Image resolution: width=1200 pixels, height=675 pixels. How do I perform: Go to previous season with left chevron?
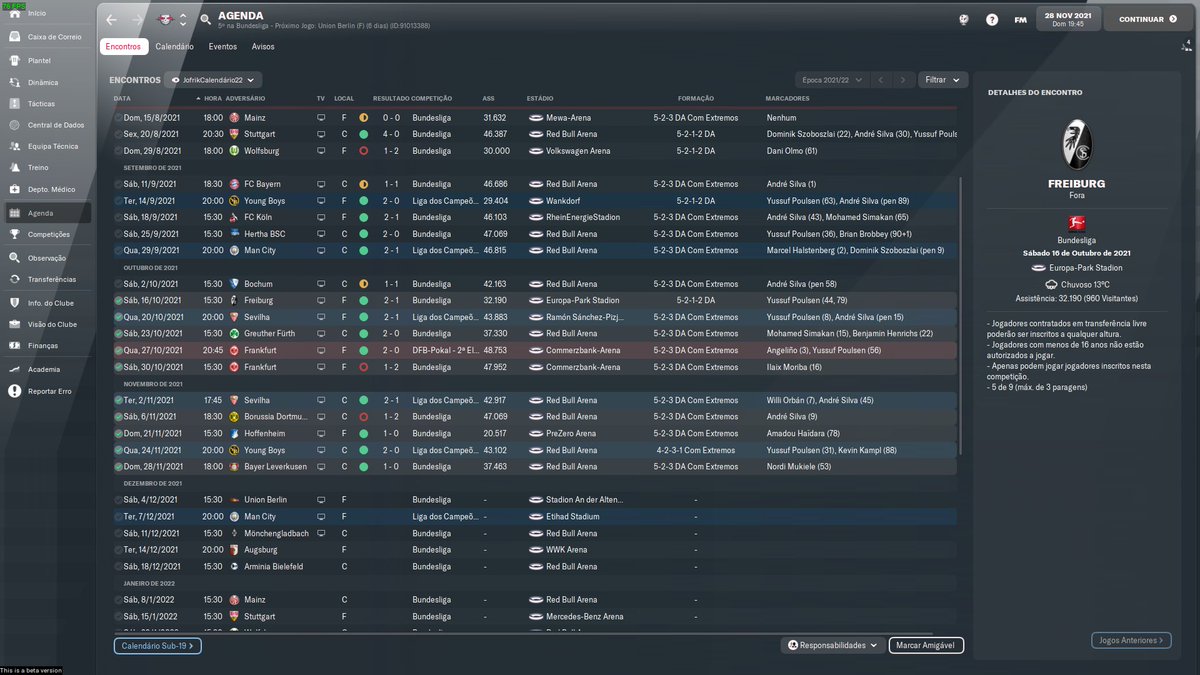tap(880, 79)
